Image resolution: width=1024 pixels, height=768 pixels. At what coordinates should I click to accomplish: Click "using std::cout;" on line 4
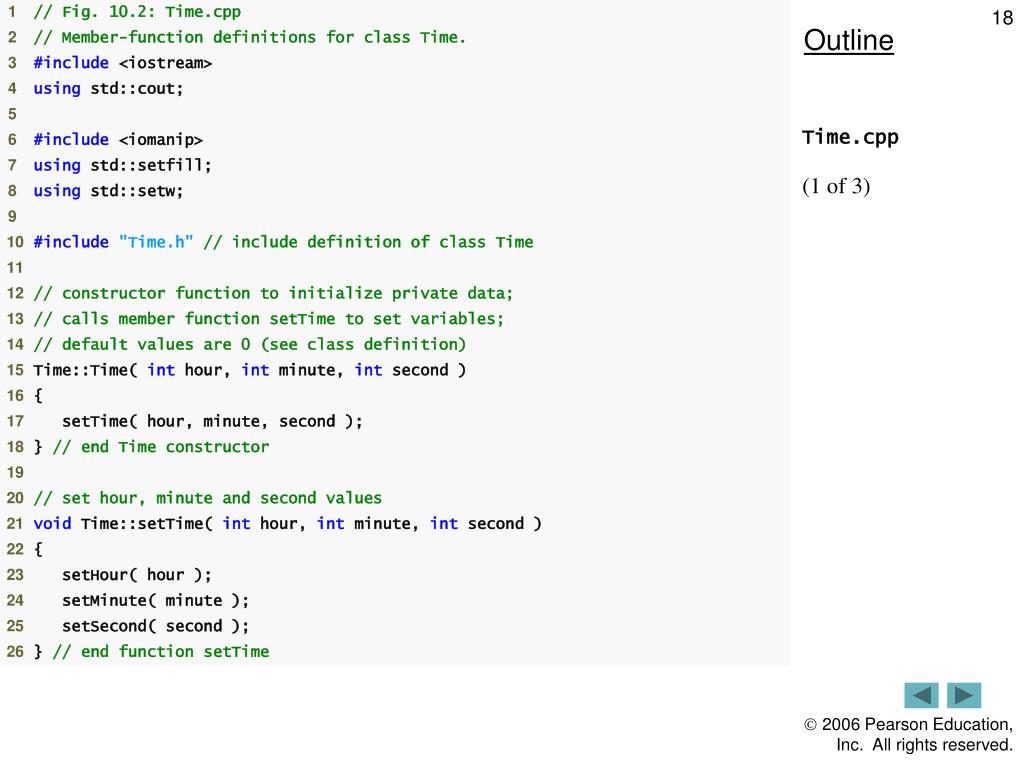tap(108, 88)
